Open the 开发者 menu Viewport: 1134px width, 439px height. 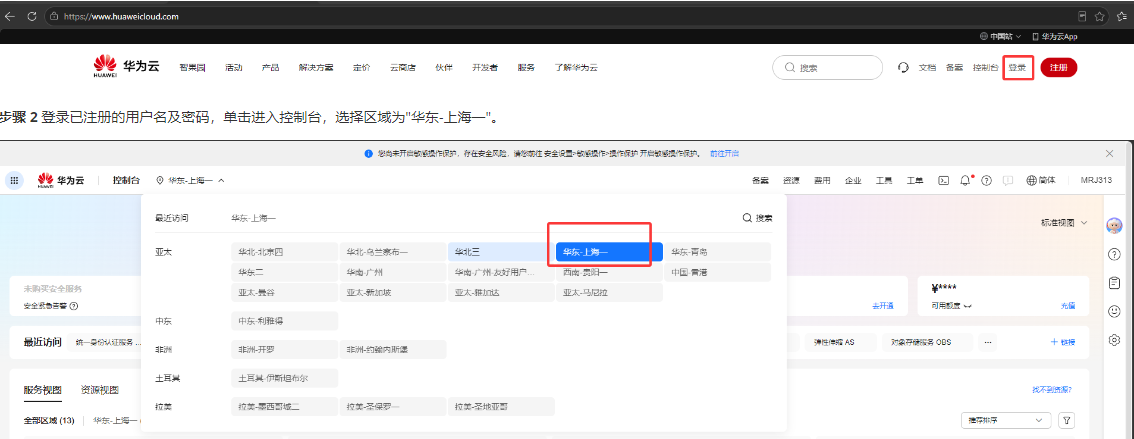point(485,67)
